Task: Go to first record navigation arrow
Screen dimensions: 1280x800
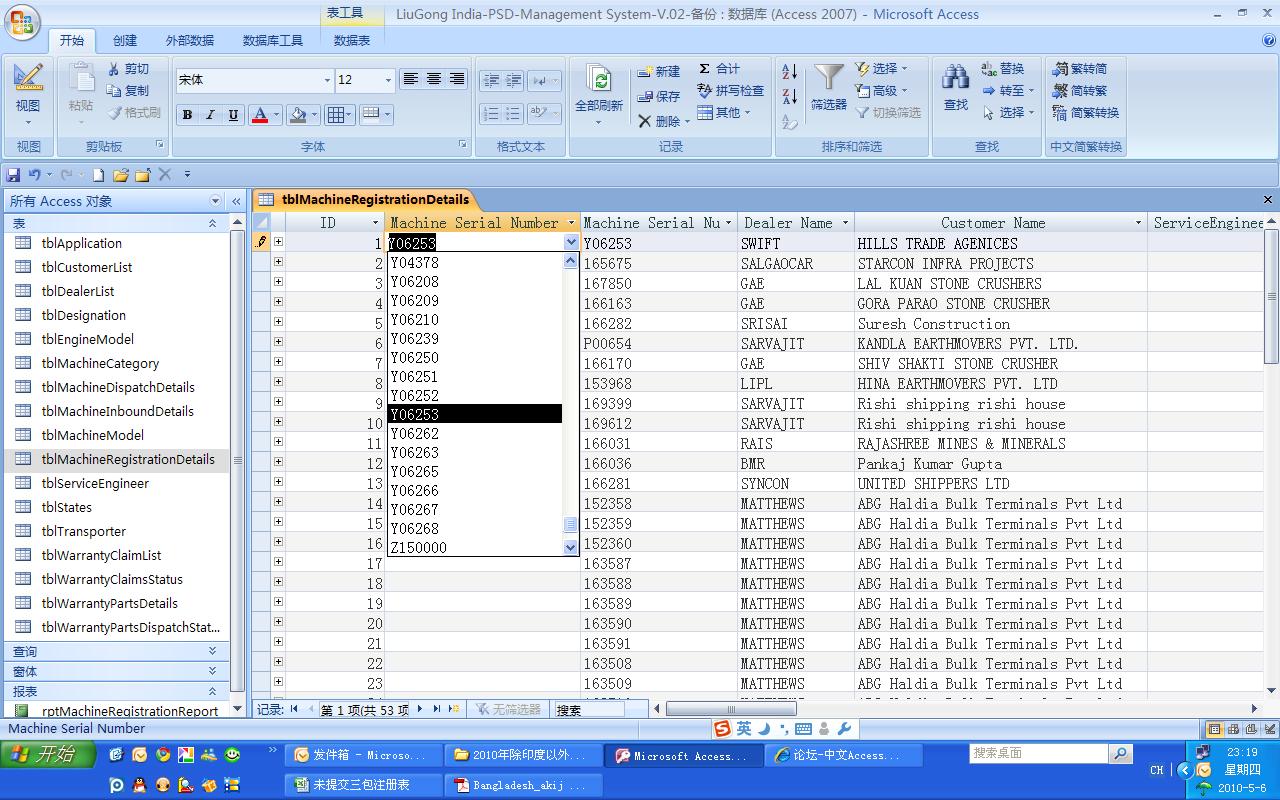Action: 294,709
